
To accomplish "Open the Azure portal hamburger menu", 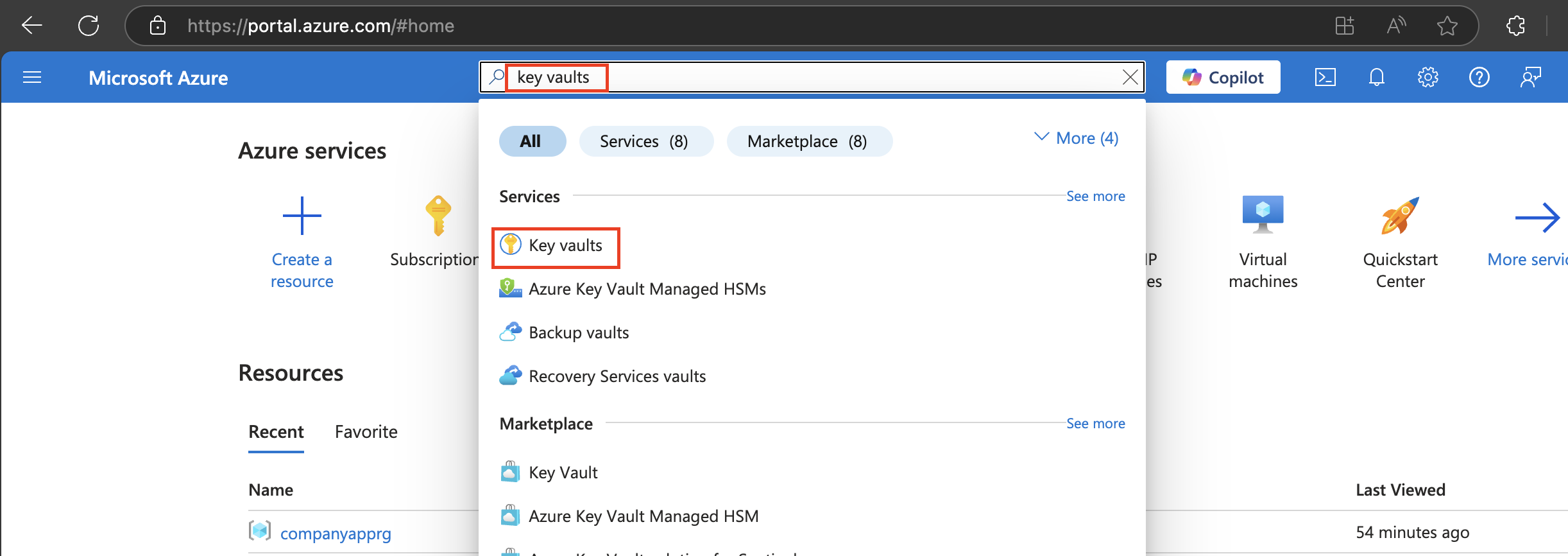I will pos(32,78).
